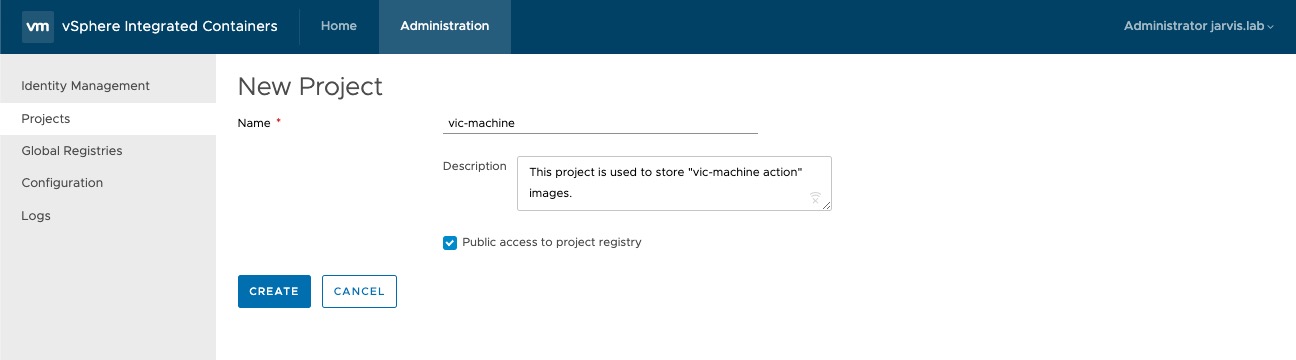Image resolution: width=1296 pixels, height=360 pixels.
Task: Click the Description box resize handle
Action: [x=827, y=206]
